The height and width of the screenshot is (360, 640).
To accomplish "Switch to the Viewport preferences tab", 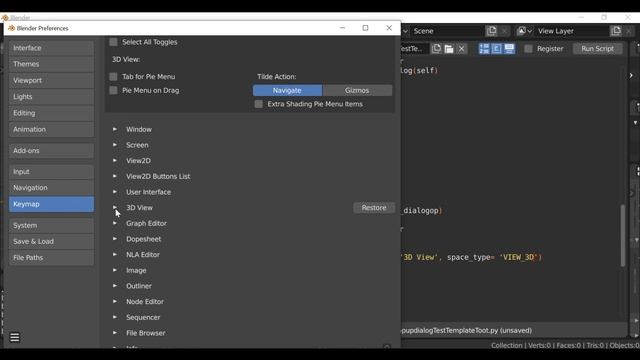I will pyautogui.click(x=51, y=80).
